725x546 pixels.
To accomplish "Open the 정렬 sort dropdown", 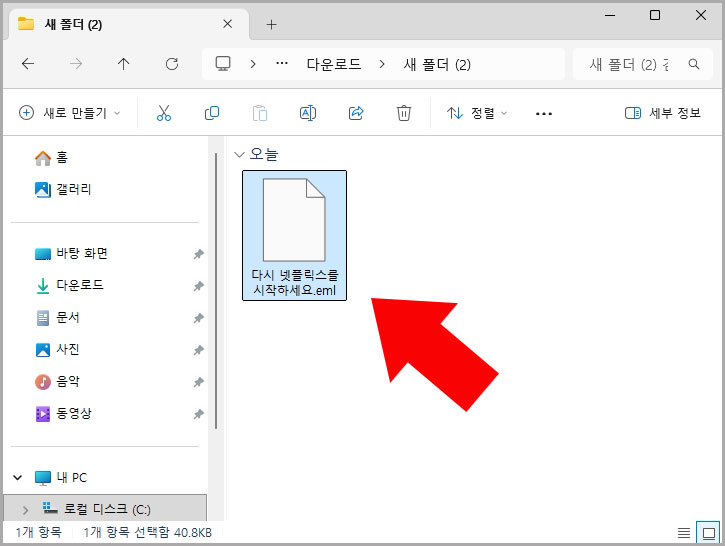I will coord(477,113).
